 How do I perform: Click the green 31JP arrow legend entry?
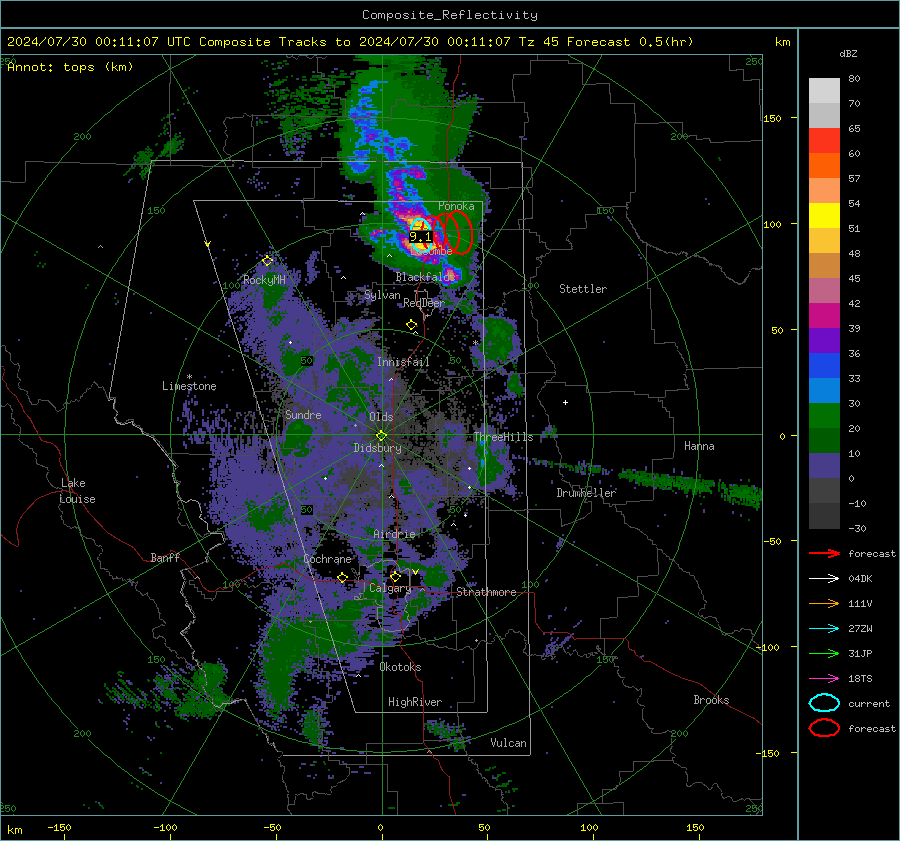click(x=824, y=653)
